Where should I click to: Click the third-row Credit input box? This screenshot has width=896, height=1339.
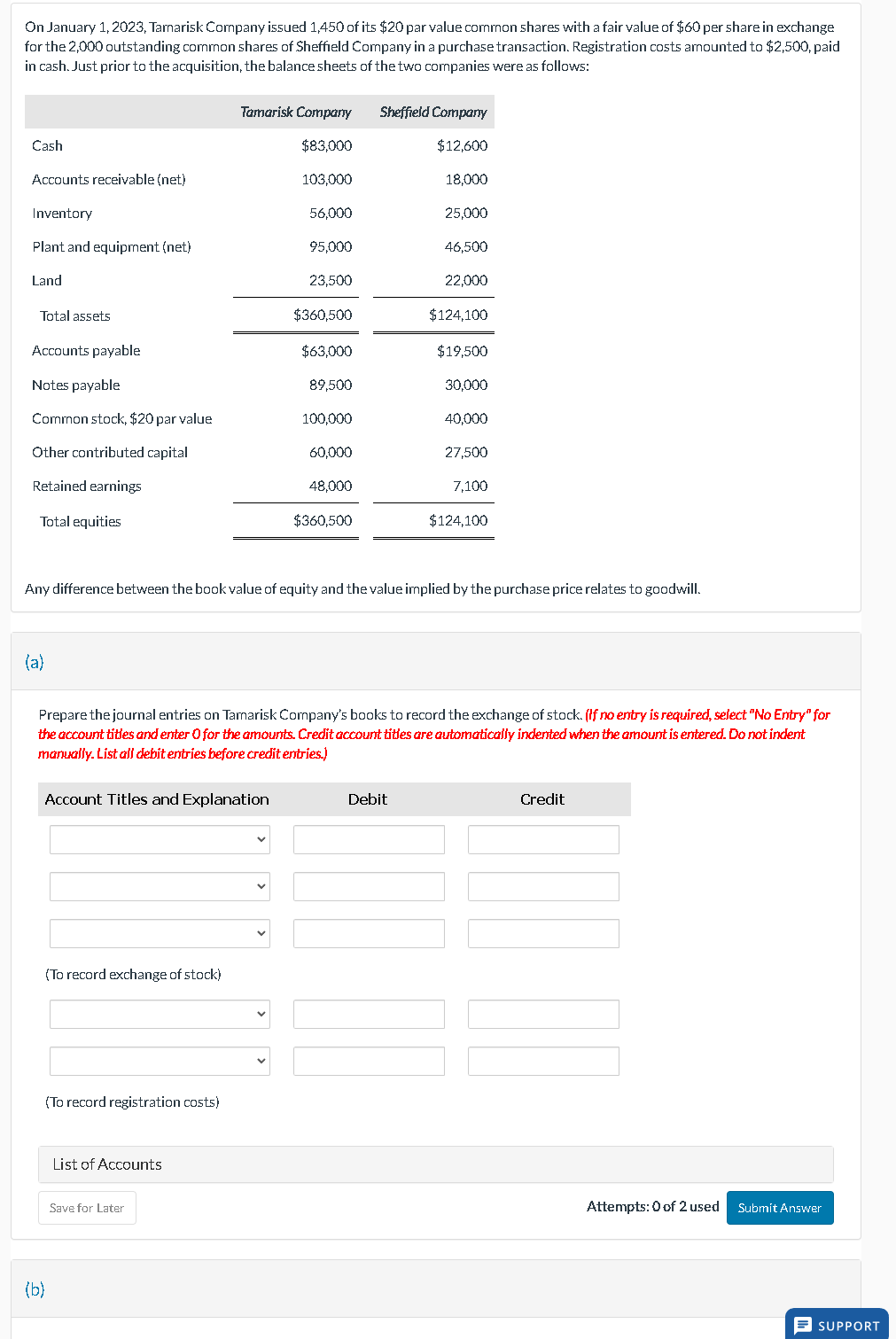542,933
